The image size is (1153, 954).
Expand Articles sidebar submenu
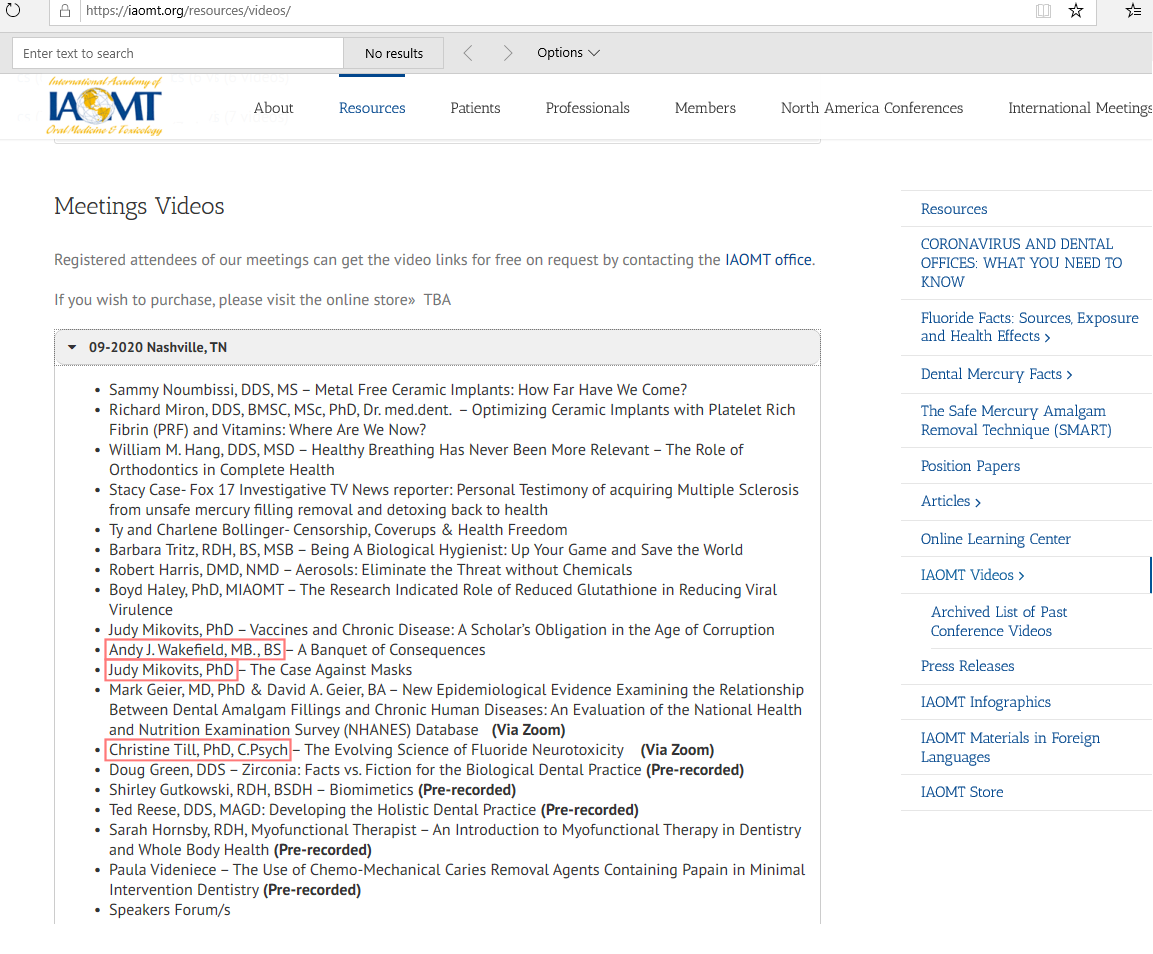[x=977, y=502]
